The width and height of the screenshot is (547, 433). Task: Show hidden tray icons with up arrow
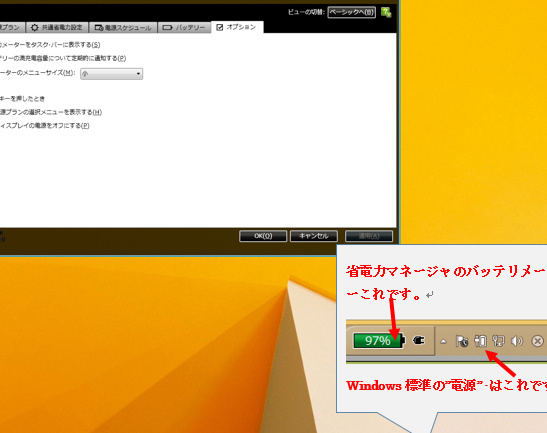[443, 341]
